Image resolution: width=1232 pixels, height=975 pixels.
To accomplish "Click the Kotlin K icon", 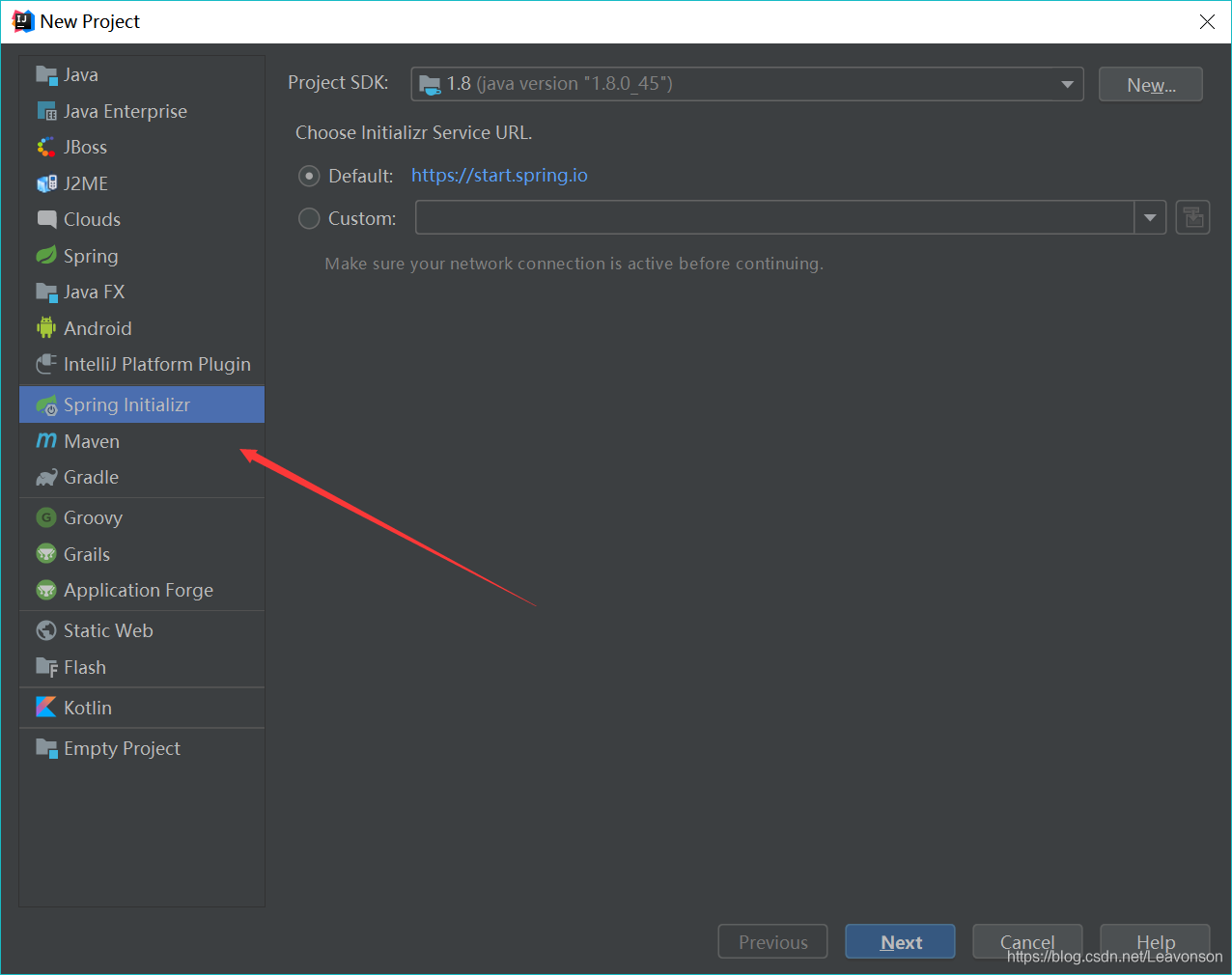I will coord(46,708).
